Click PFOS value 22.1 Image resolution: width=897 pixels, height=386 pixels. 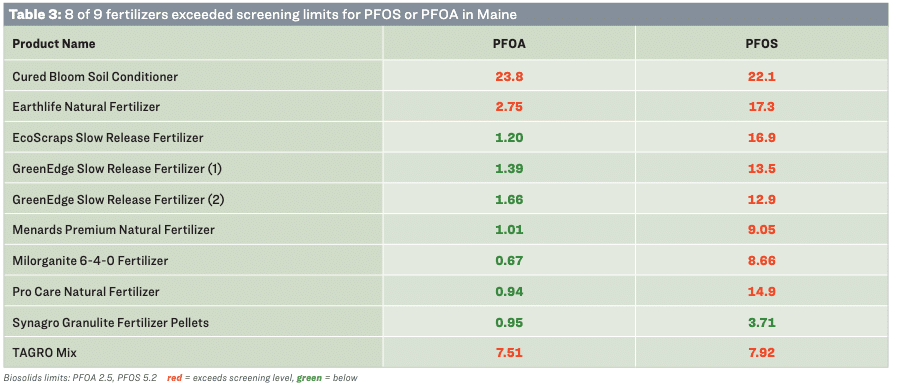pyautogui.click(x=762, y=76)
